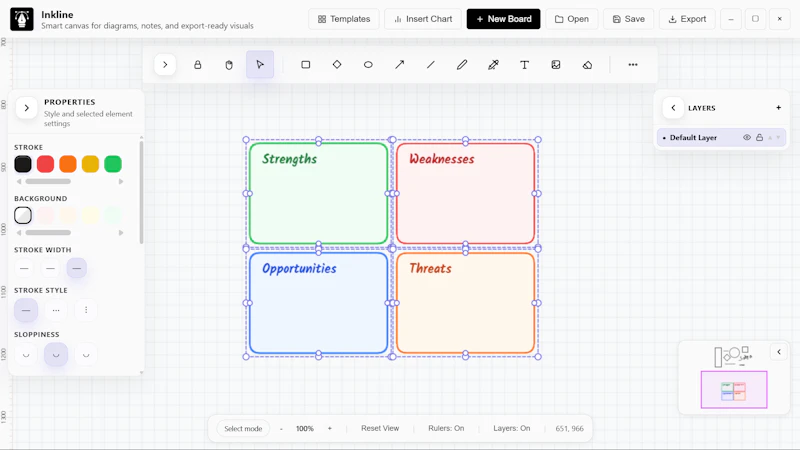Pick red stroke color
800x450 pixels.
(x=45, y=164)
